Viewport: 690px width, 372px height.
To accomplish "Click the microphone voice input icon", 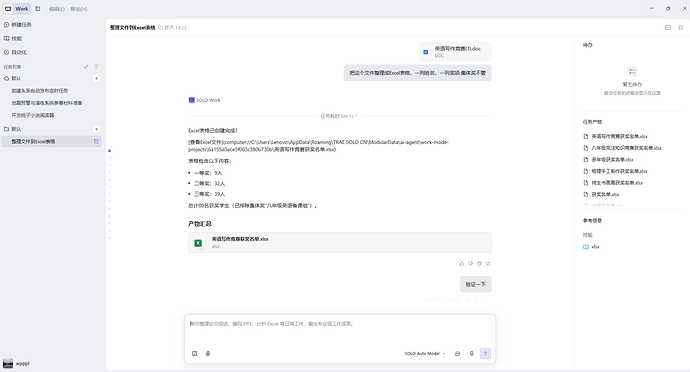I will (x=471, y=354).
